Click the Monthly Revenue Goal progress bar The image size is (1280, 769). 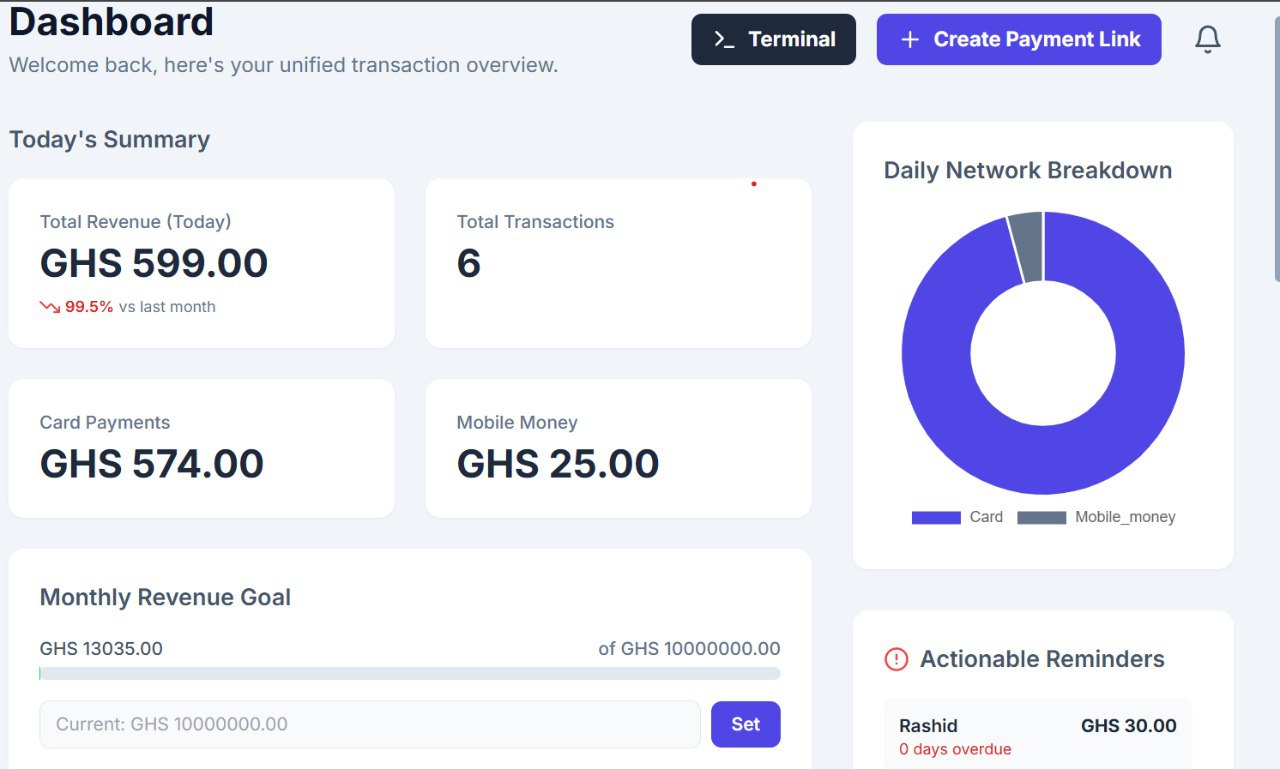pyautogui.click(x=410, y=674)
